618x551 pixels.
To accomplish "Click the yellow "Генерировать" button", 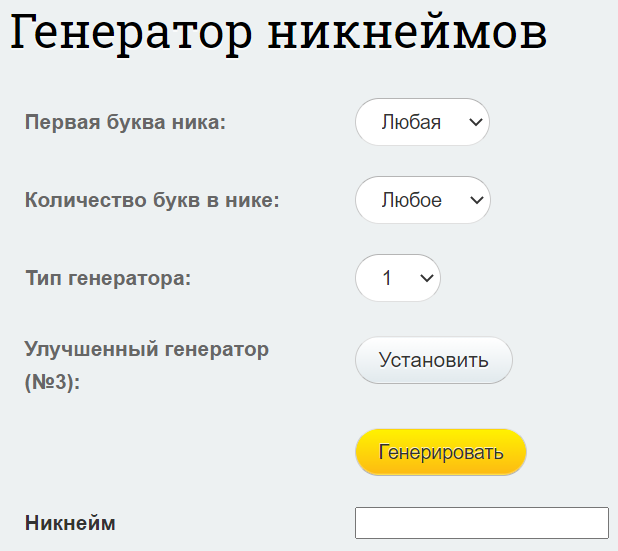I will point(441,452).
